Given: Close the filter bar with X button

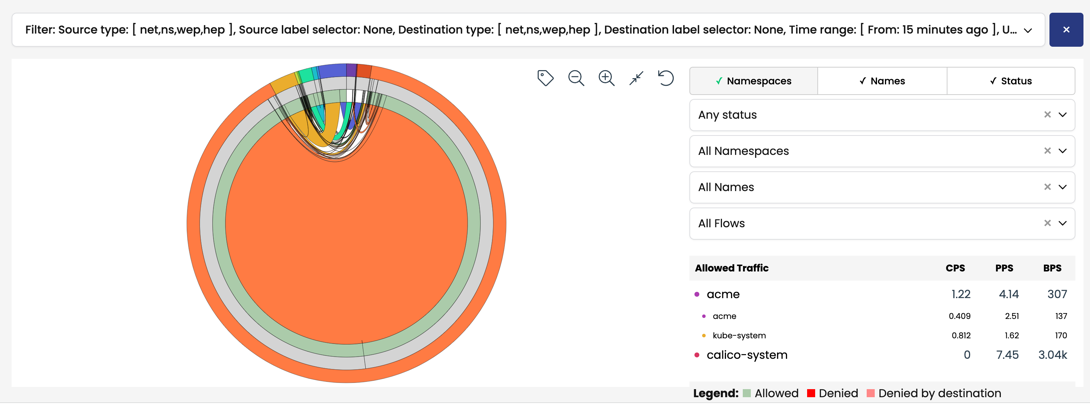Looking at the screenshot, I should (1066, 30).
